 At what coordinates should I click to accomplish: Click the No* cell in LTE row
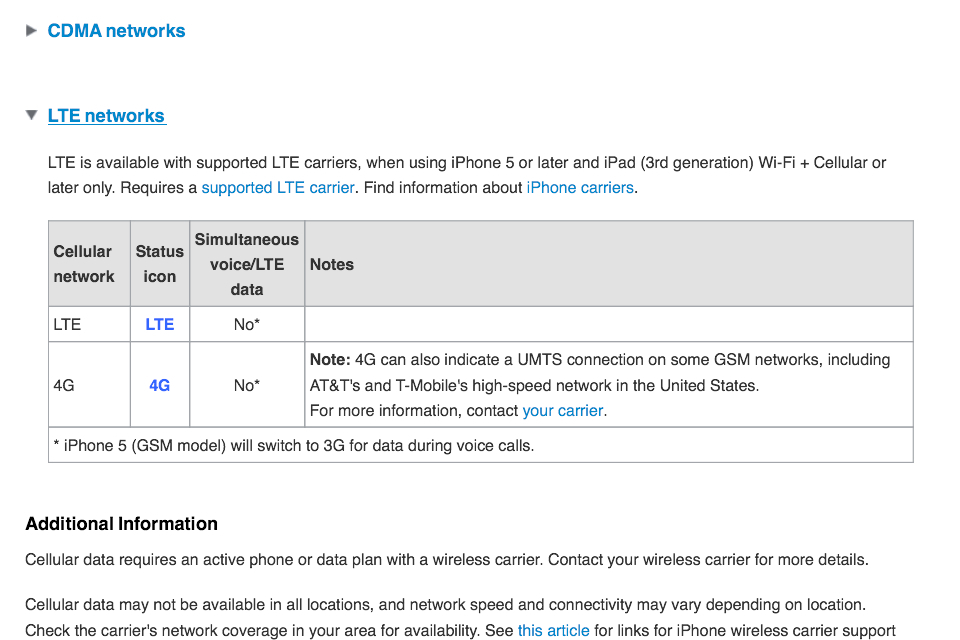246,324
